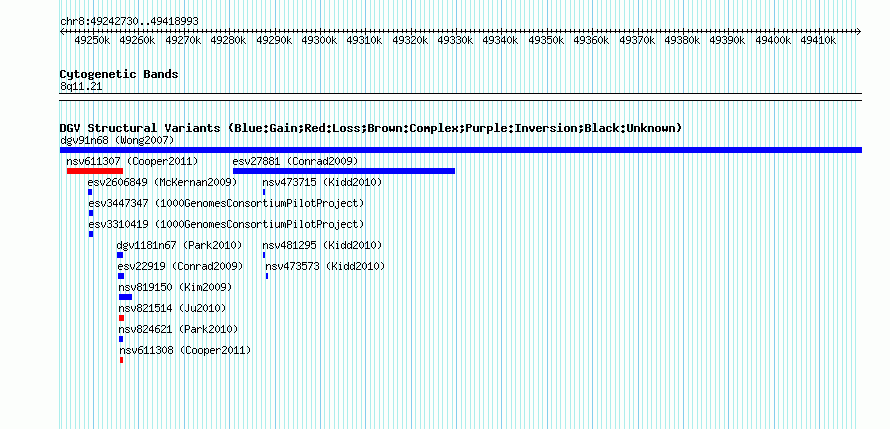Viewport: 890px width, 429px height.
Task: Select the blue esv22919 gain marker
Action: click(x=121, y=276)
